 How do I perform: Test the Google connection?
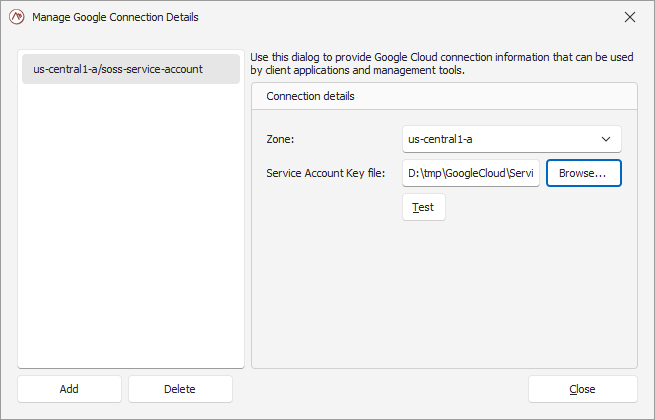(424, 207)
